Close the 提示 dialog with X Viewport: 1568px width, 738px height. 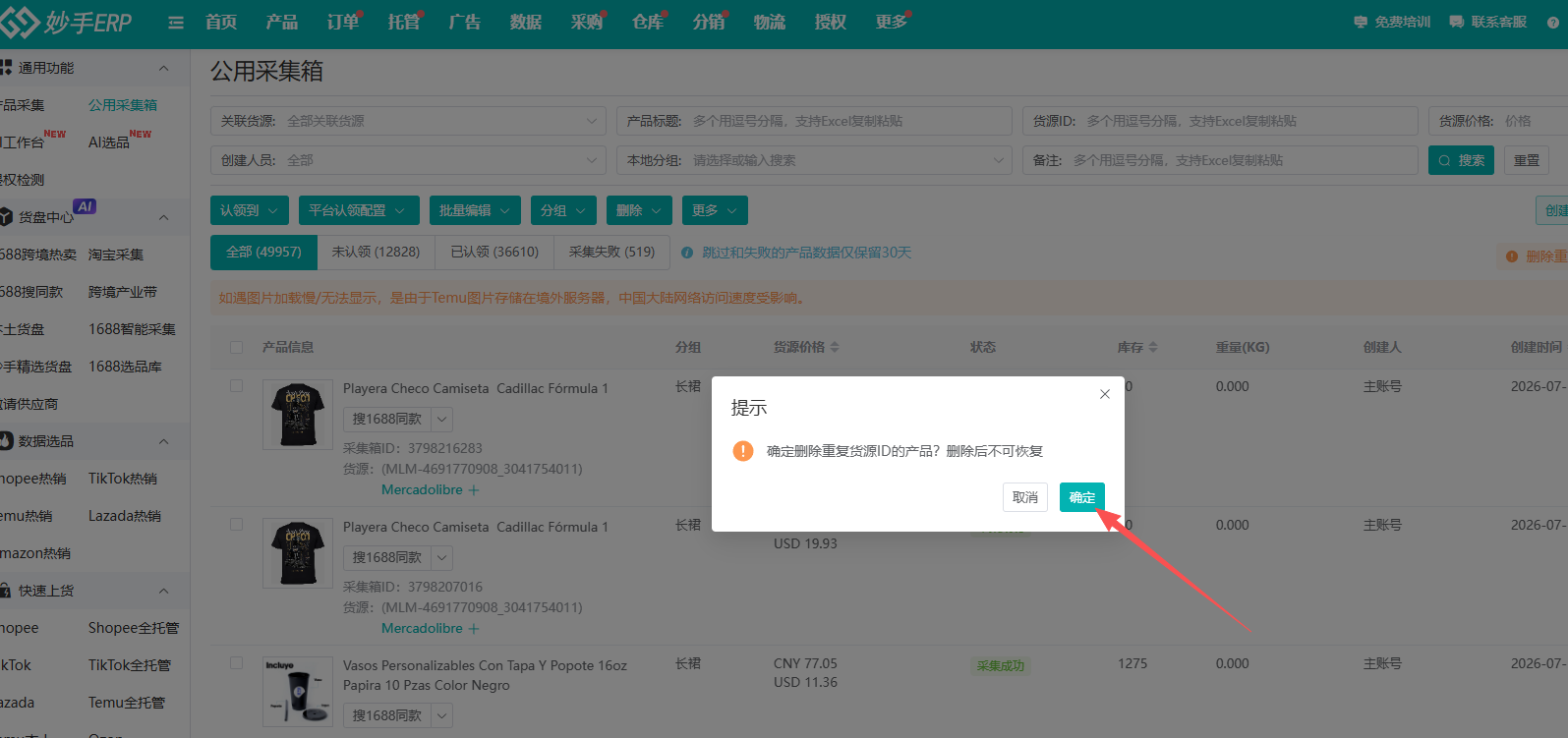pyautogui.click(x=1105, y=394)
